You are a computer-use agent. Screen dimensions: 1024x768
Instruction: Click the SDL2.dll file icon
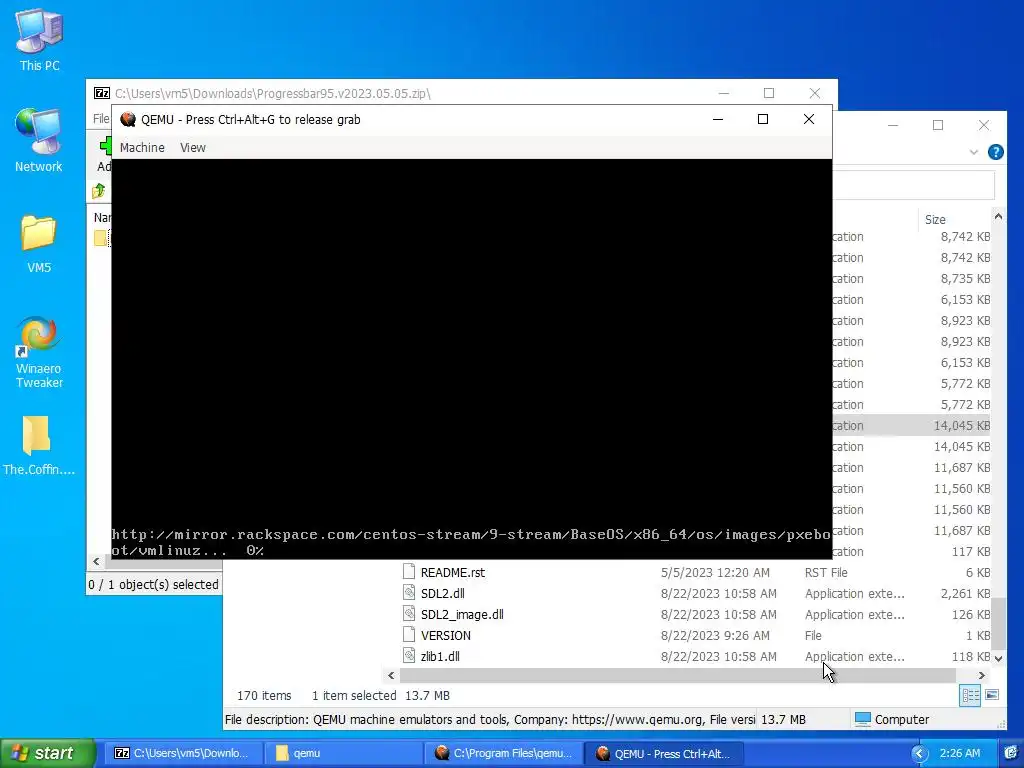pyautogui.click(x=409, y=593)
